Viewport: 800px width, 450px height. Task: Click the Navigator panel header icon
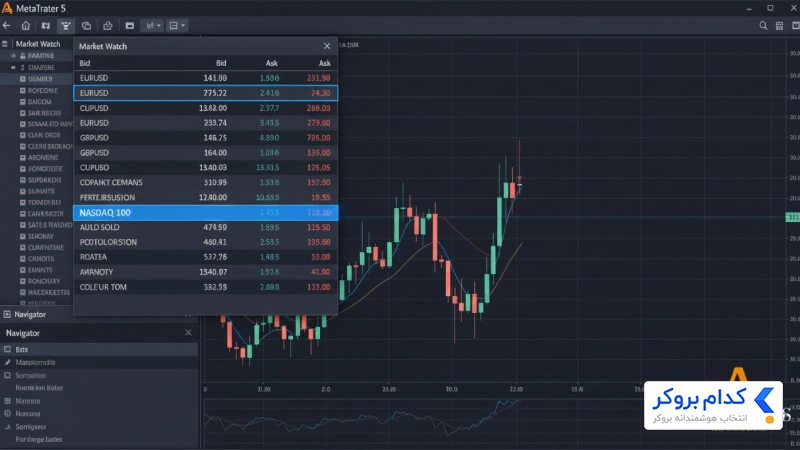(x=7, y=314)
